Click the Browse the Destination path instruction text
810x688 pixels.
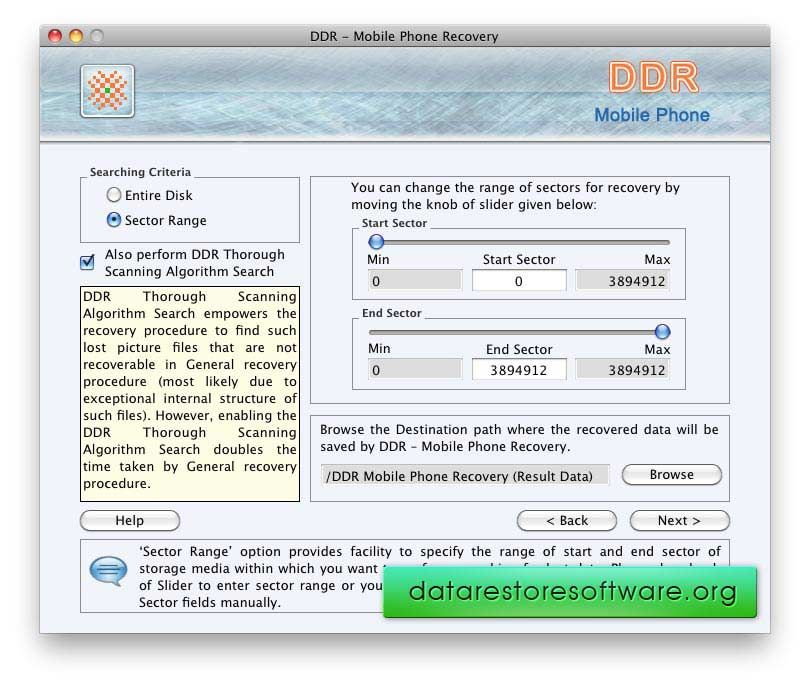click(519, 438)
